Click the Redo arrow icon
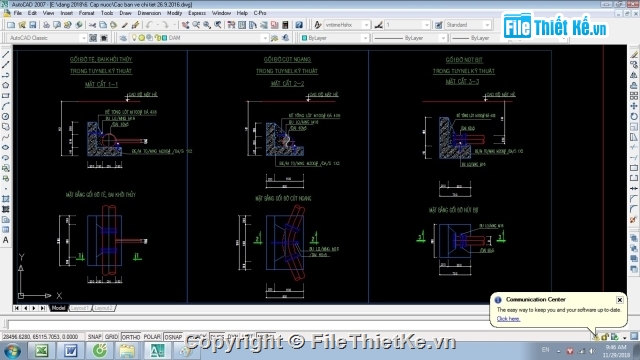640x360 pixels. pos(165,25)
